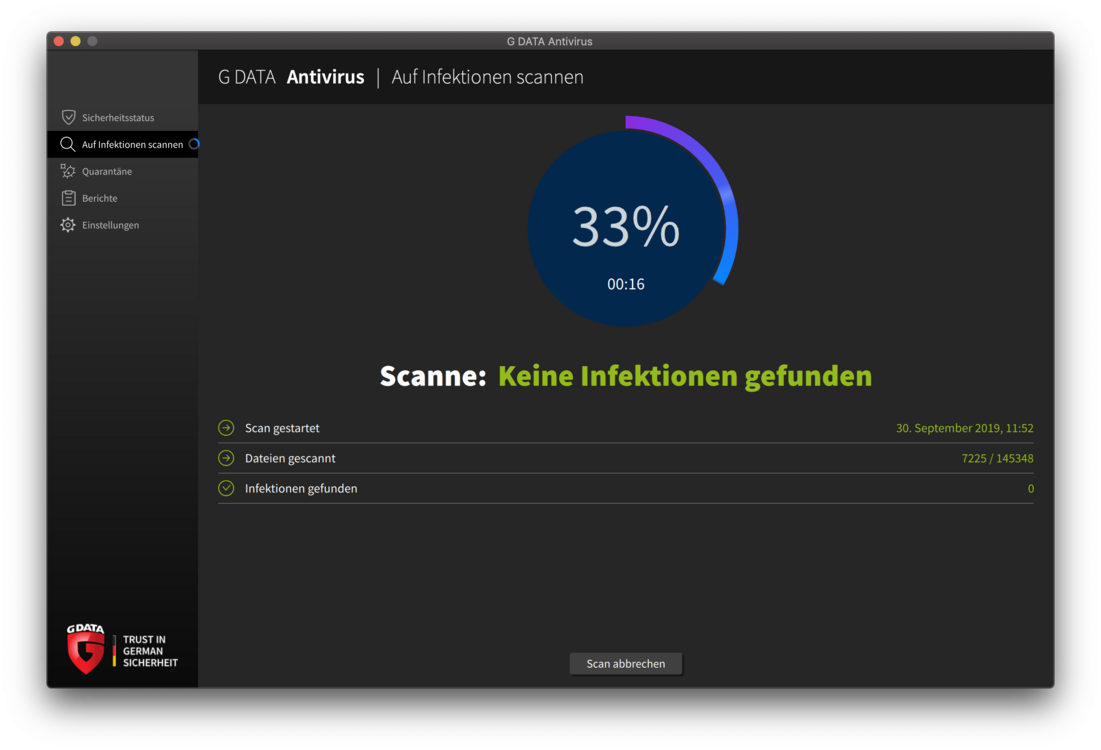Screen dimensions: 1101x750
Task: Click the scan start date 30. September 2019, 11:52
Action: click(x=965, y=428)
